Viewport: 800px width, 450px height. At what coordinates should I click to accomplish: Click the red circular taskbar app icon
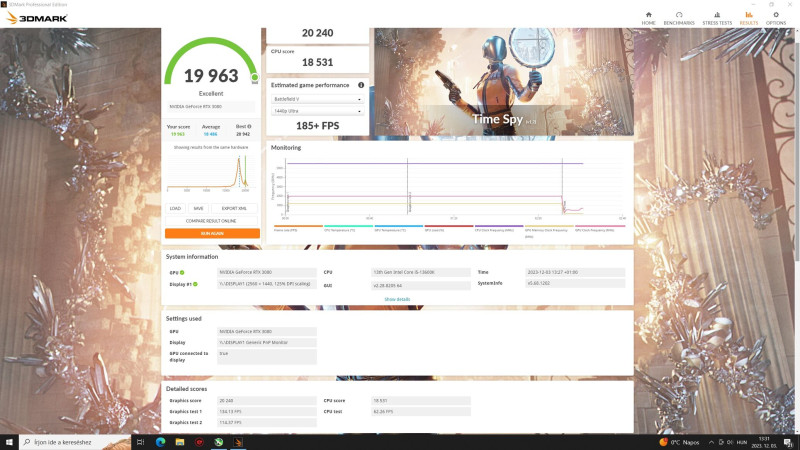coord(199,442)
